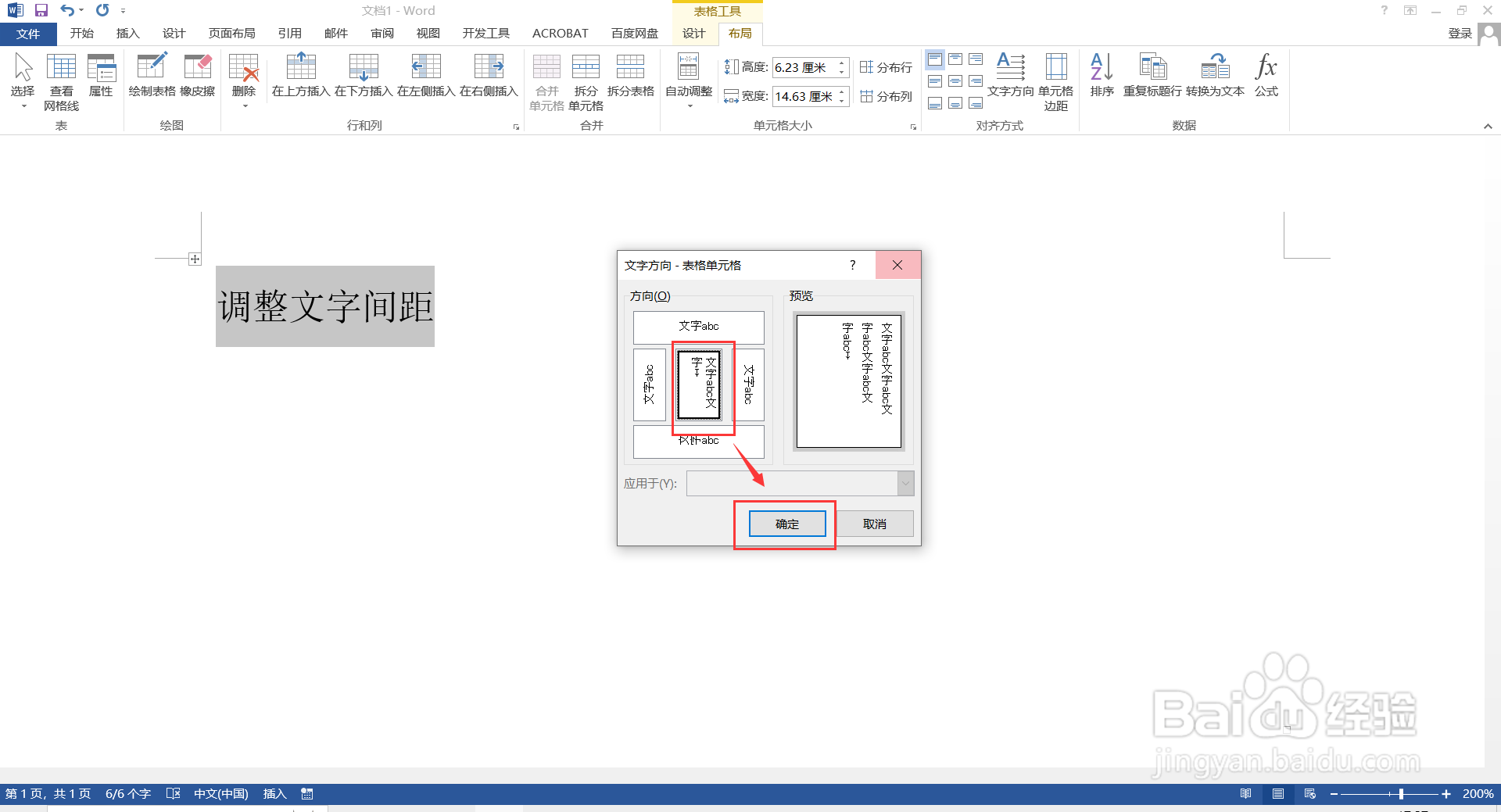The image size is (1501, 812).
Task: Choose right rotated vertical text orientation
Action: pyautogui.click(x=749, y=385)
